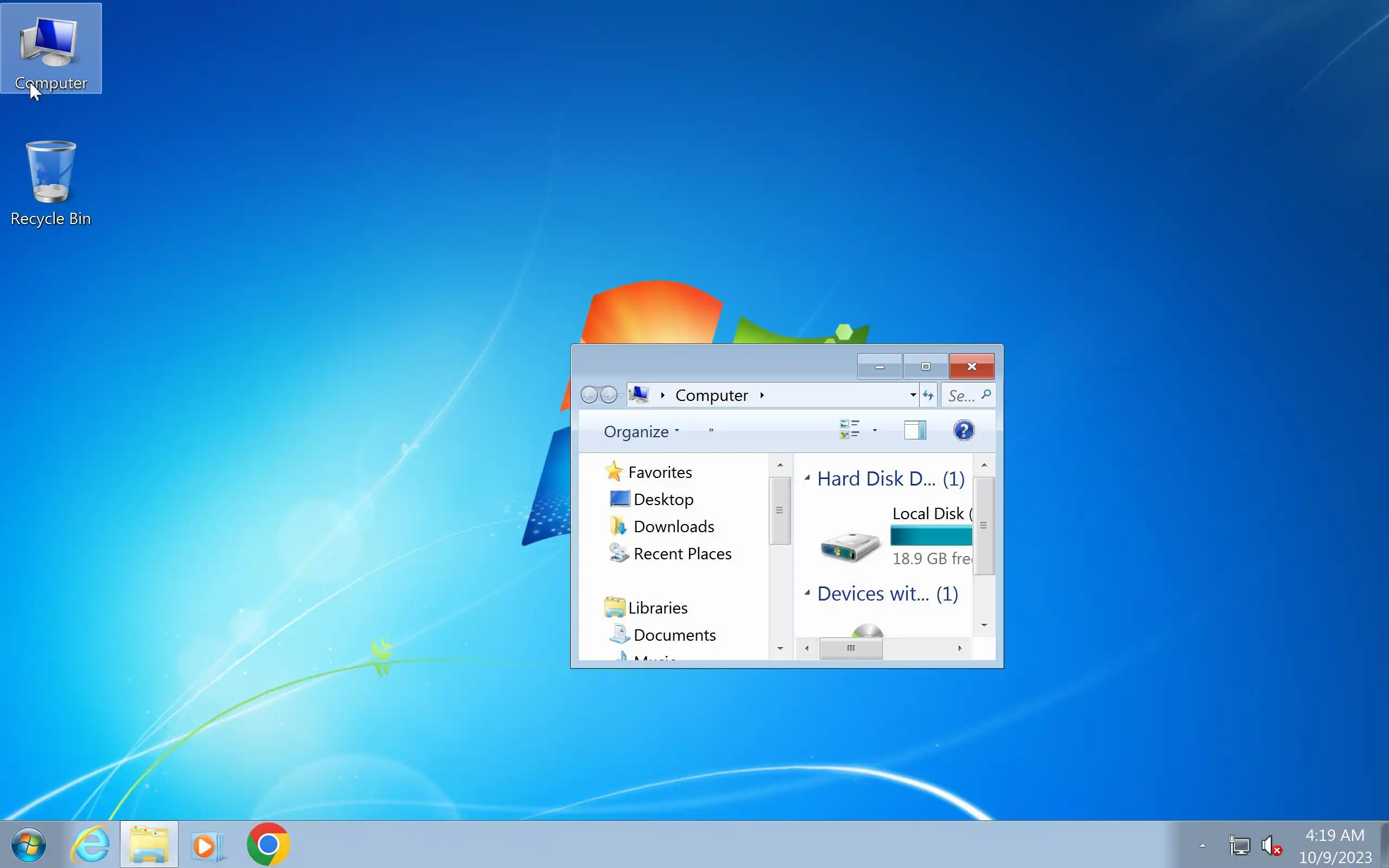Select Downloads in Favorites
The height and width of the screenshot is (868, 1389).
click(673, 526)
